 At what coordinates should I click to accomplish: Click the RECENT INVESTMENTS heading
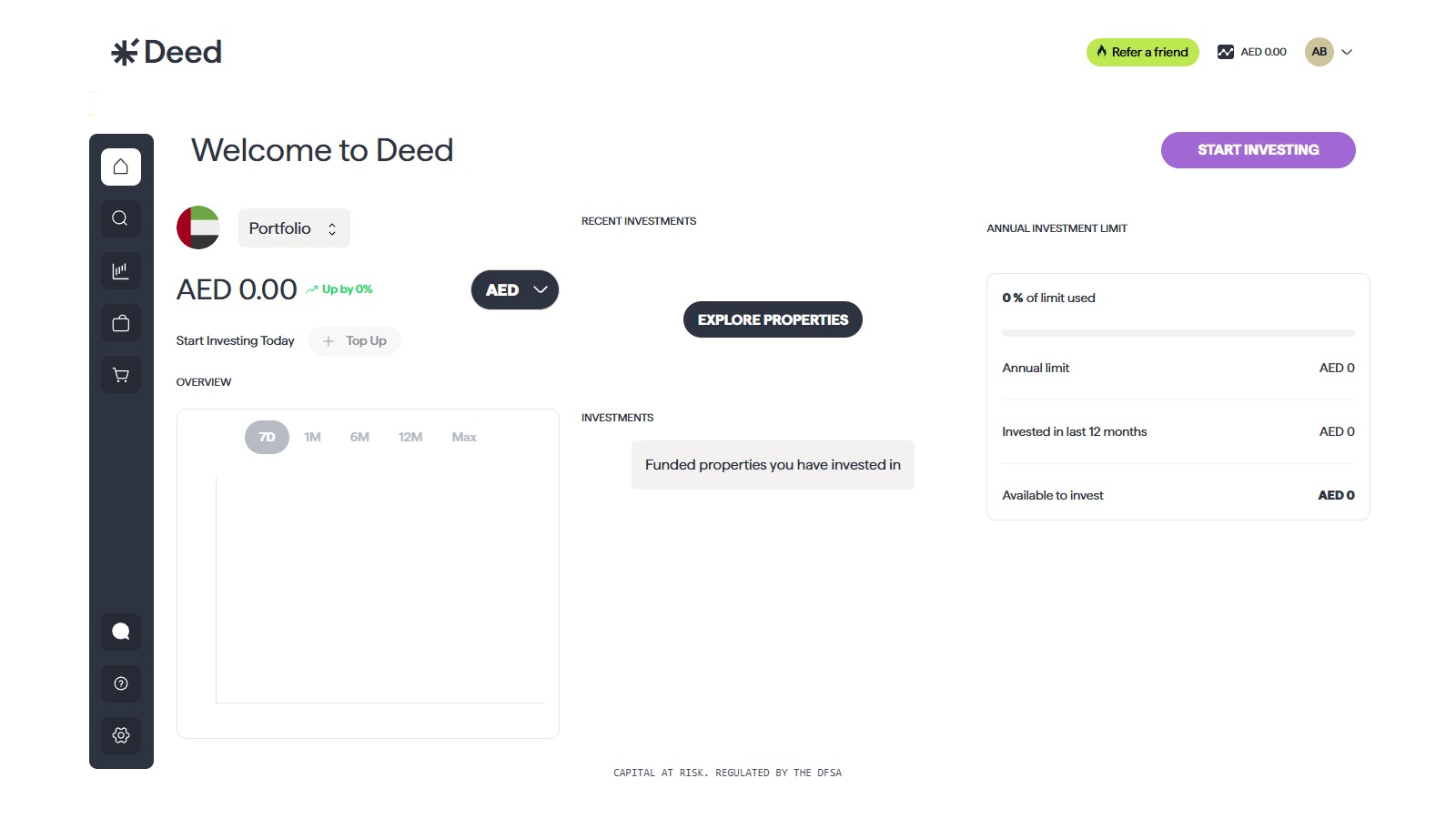tap(639, 221)
